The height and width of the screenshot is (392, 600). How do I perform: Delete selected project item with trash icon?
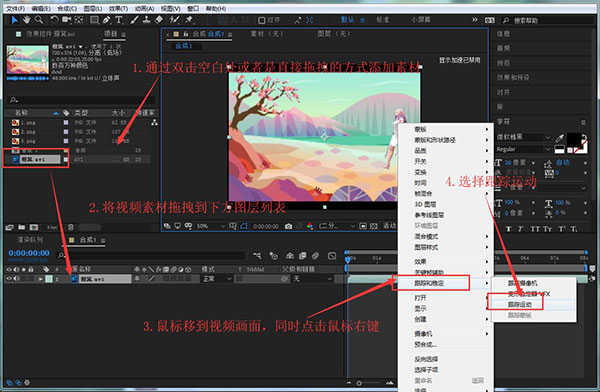71,227
